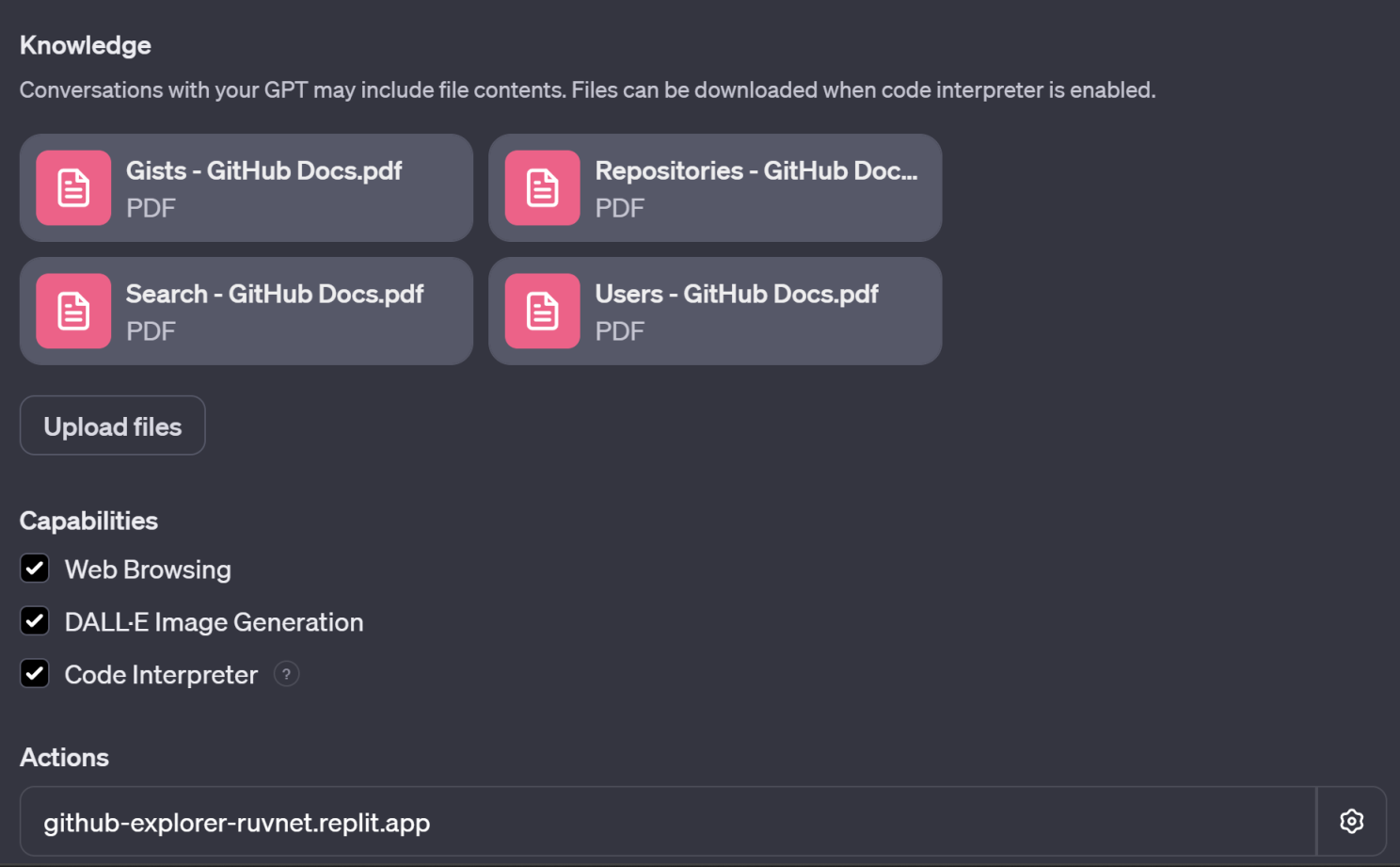The width and height of the screenshot is (1400, 867).
Task: Click the Web Browsing label
Action: pyautogui.click(x=148, y=570)
